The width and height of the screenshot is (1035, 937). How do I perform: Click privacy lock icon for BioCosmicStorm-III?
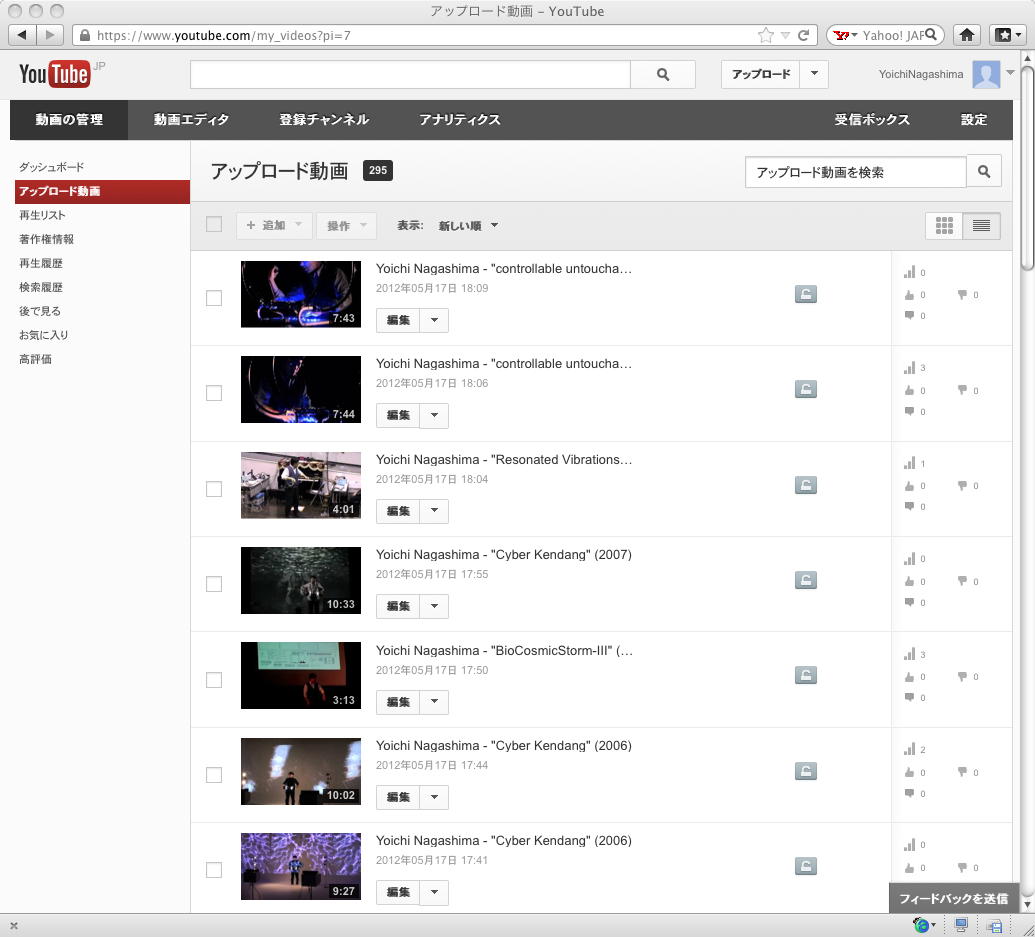click(805, 675)
